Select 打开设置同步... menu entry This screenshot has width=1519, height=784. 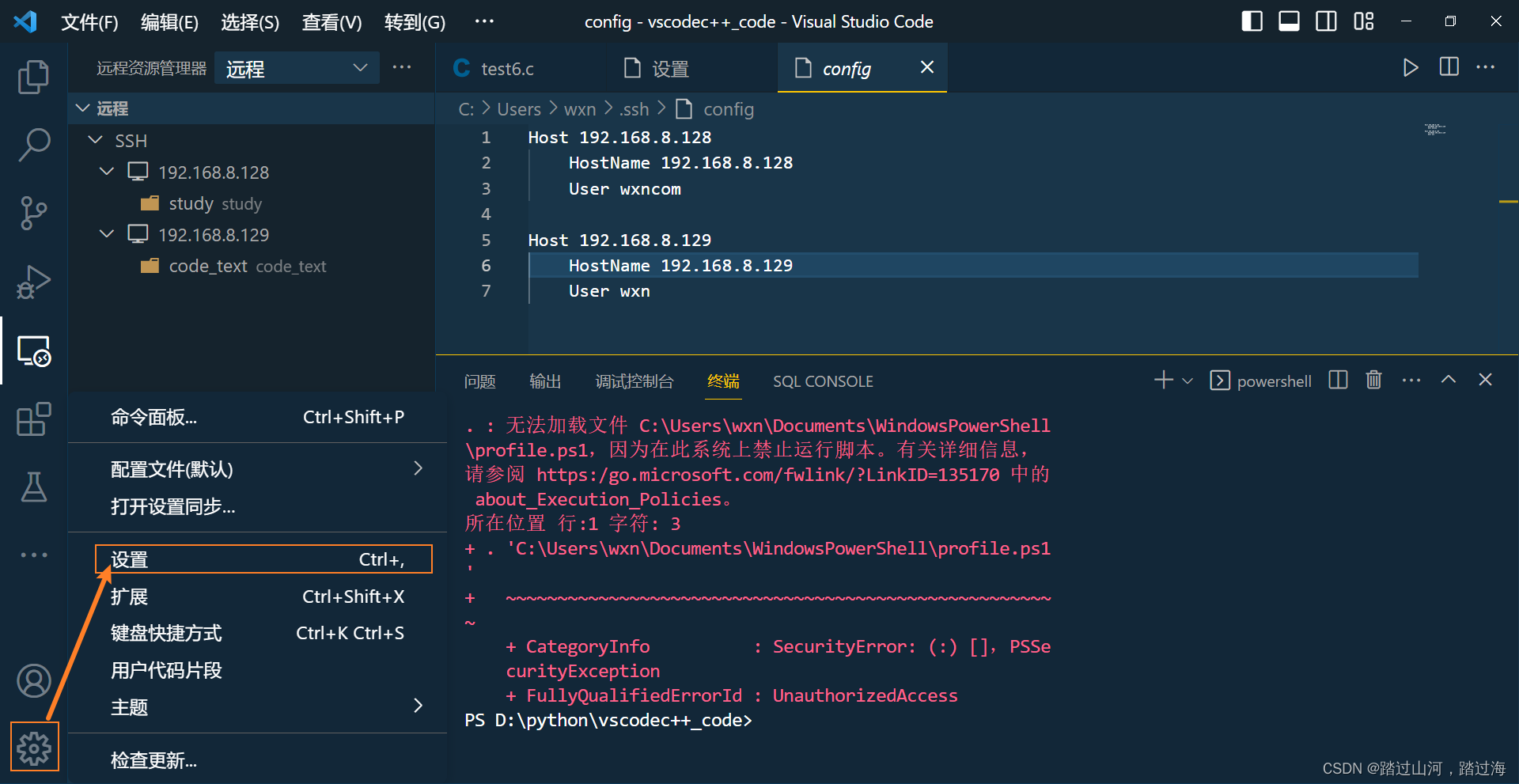258,506
